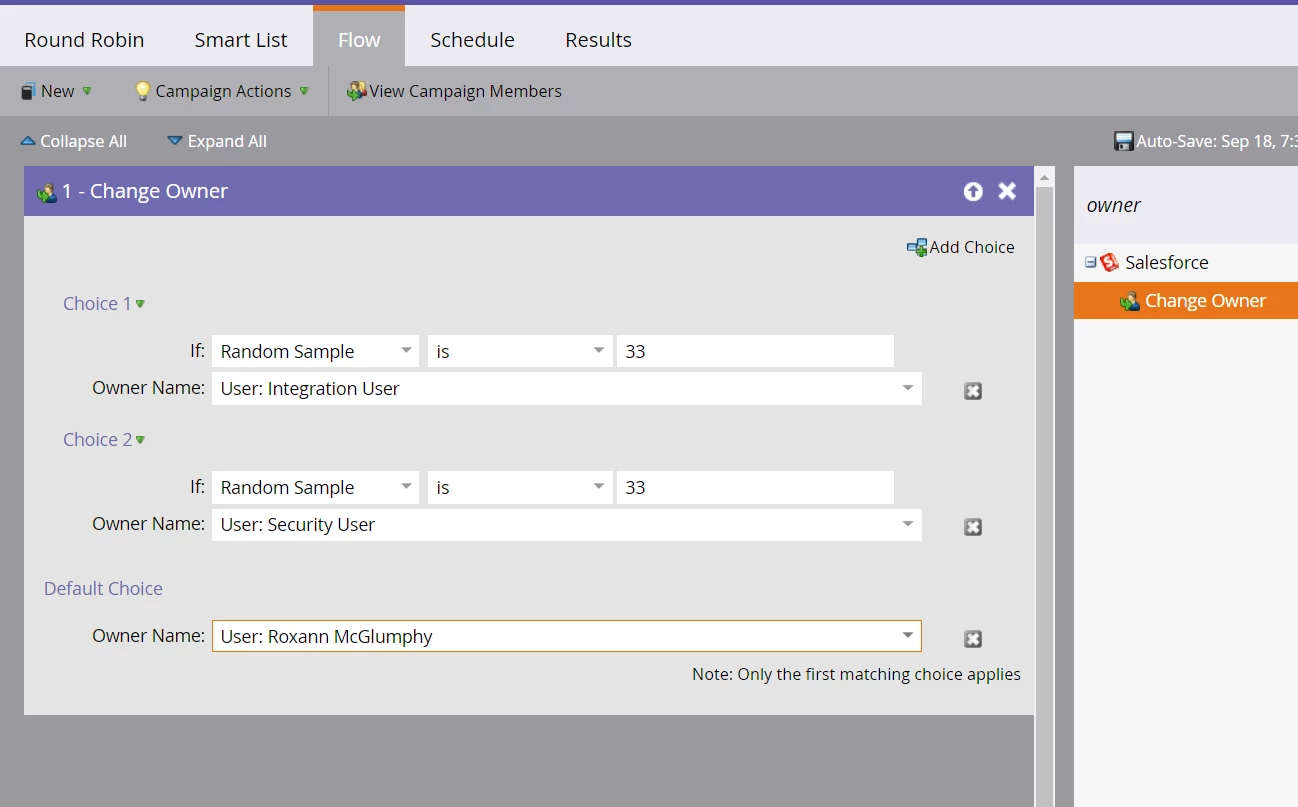Click the scrollbar up arrow
The image size is (1298, 807).
pyautogui.click(x=1045, y=177)
